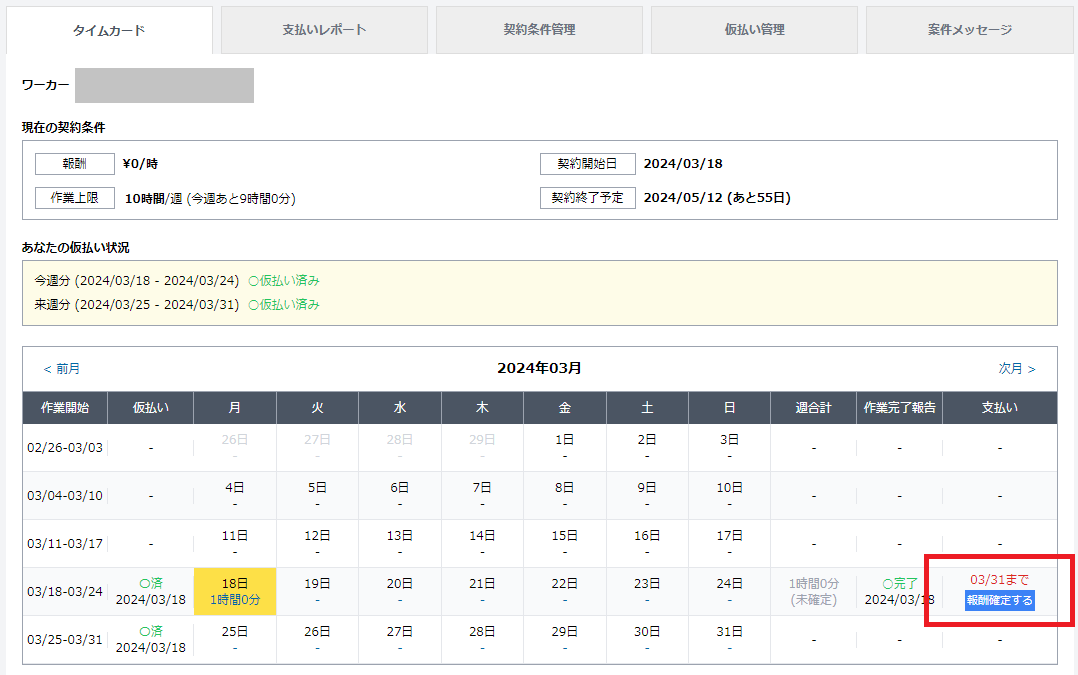
Task: Select the 仮払い管理 tab
Action: tap(754, 30)
